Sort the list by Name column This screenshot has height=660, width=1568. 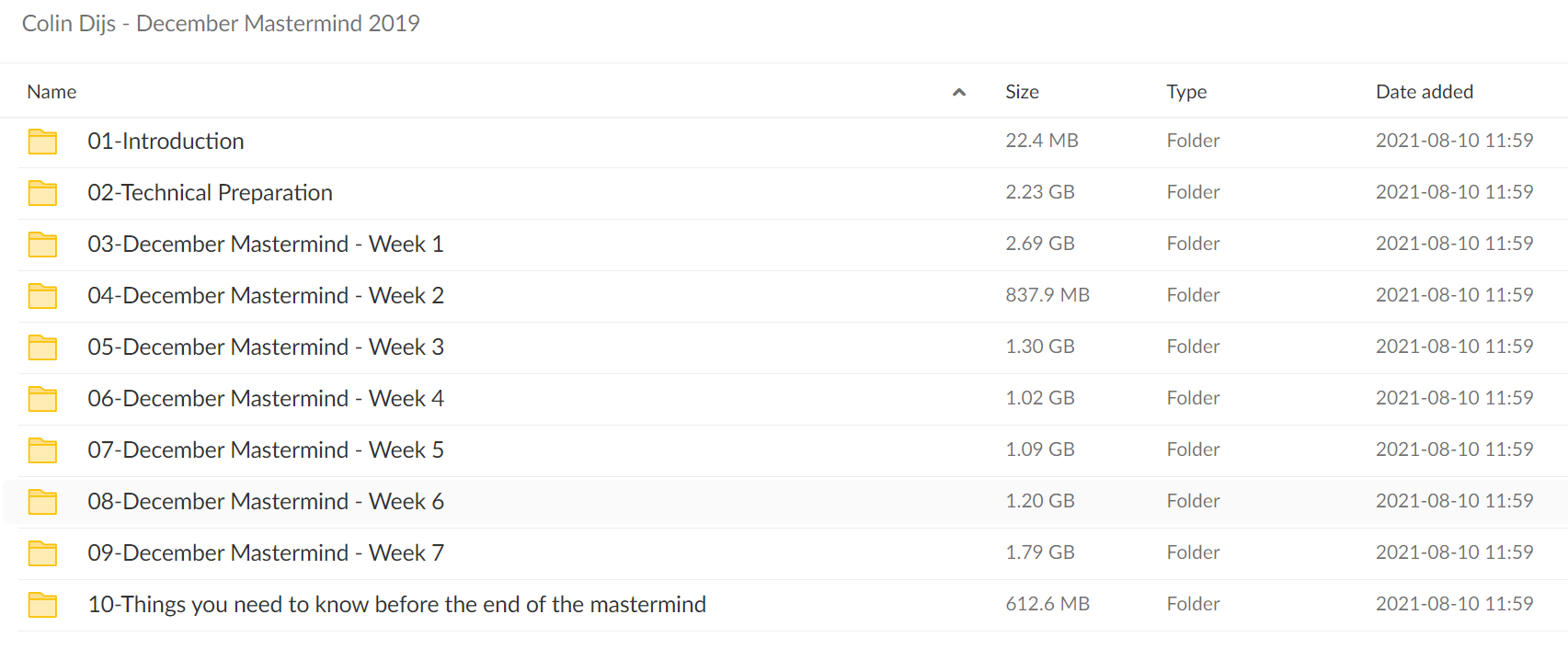pyautogui.click(x=52, y=92)
